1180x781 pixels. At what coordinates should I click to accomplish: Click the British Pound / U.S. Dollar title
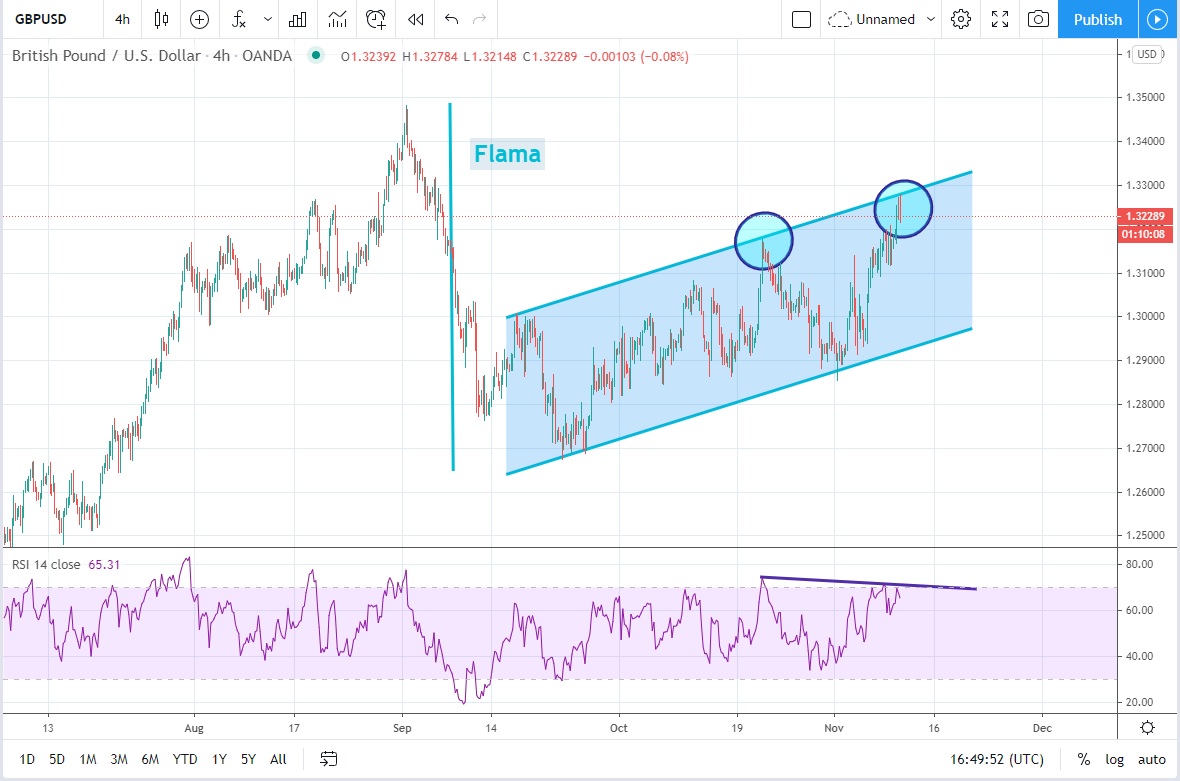tap(106, 55)
